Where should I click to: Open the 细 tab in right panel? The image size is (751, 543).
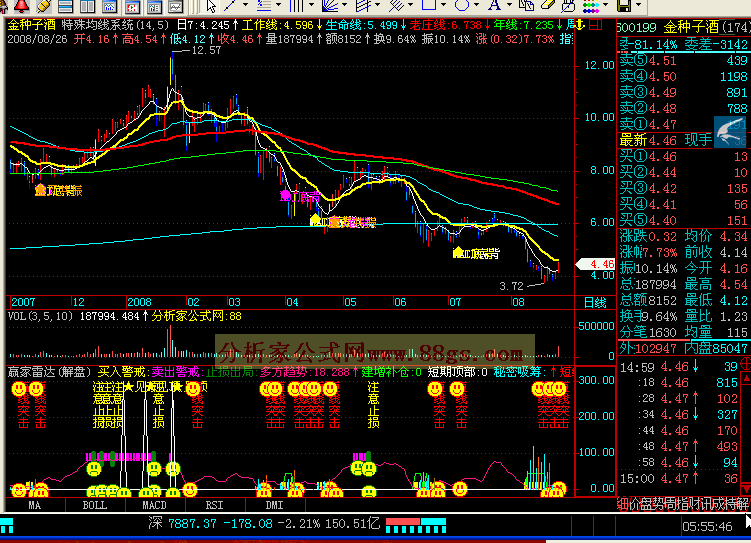click(623, 504)
